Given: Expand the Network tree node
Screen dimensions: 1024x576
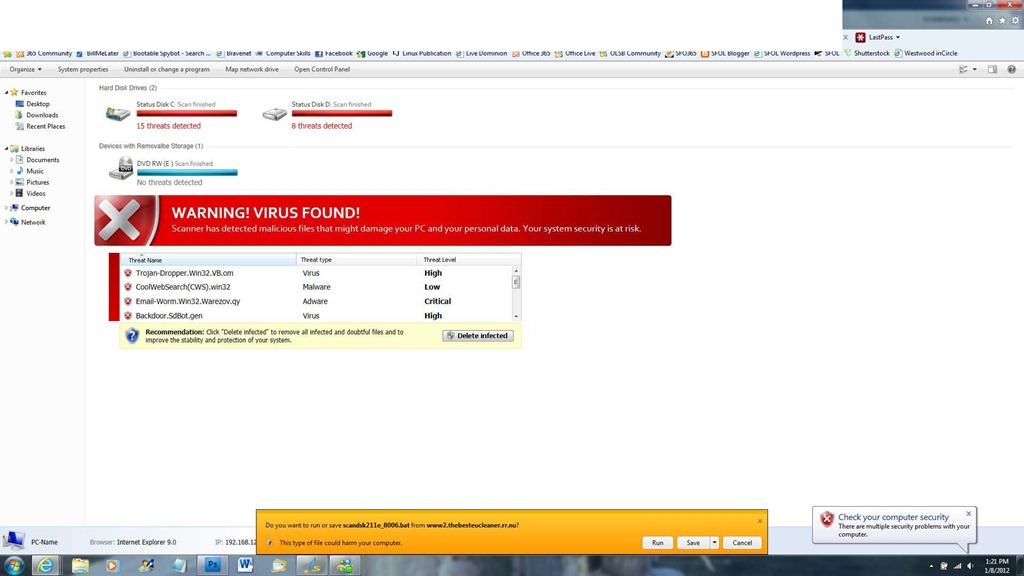Looking at the screenshot, I should 7,222.
